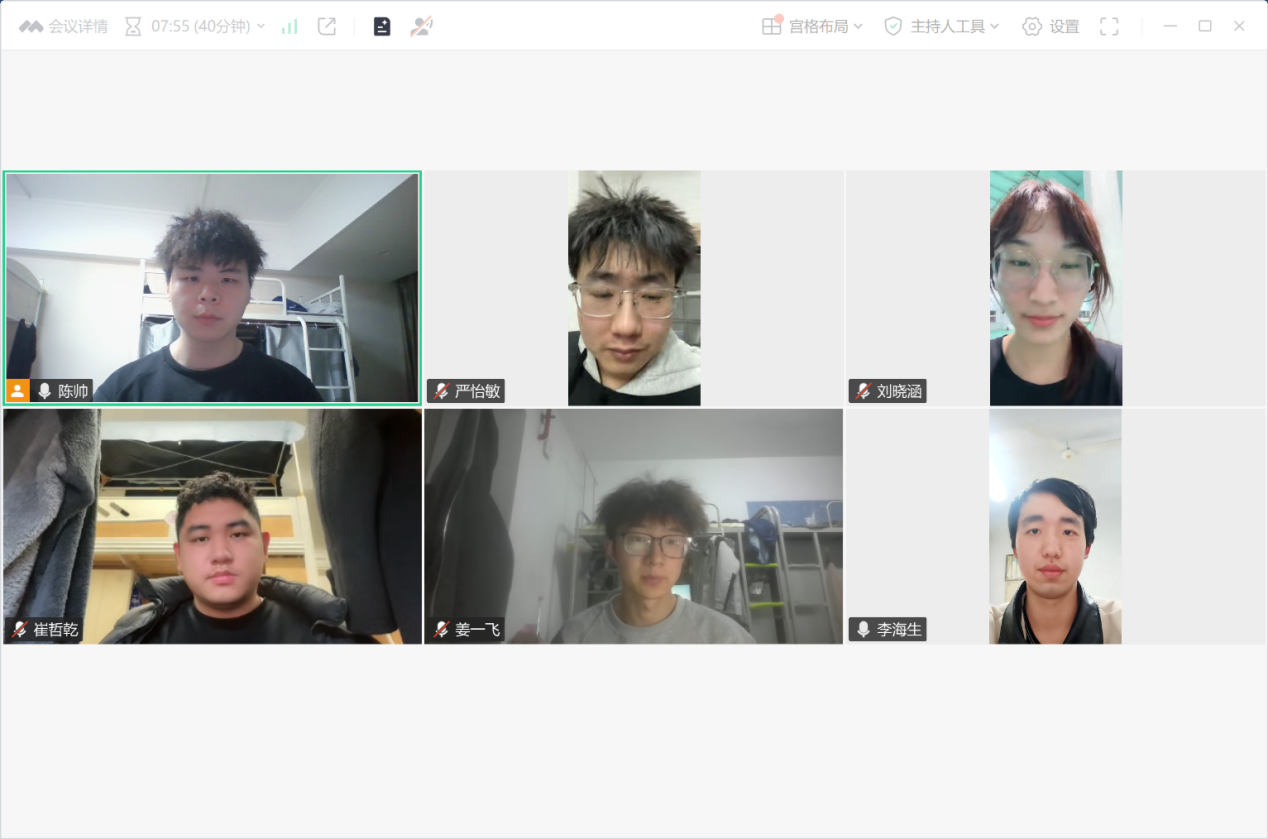This screenshot has height=839, width=1268.
Task: Open the 宫格布局 grid layout dropdown
Action: point(812,27)
